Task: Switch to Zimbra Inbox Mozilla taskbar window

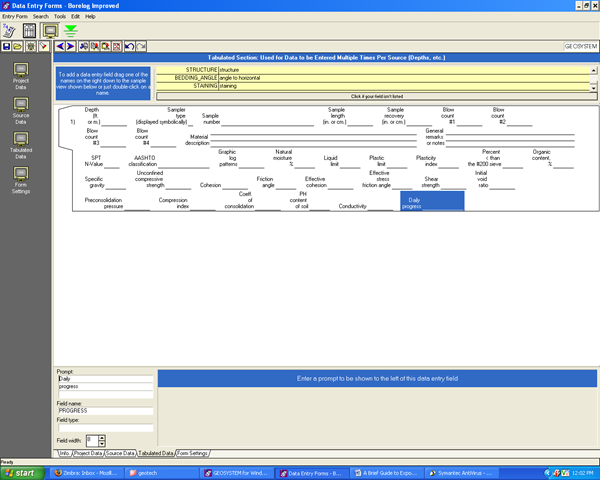Action: pyautogui.click(x=86, y=473)
